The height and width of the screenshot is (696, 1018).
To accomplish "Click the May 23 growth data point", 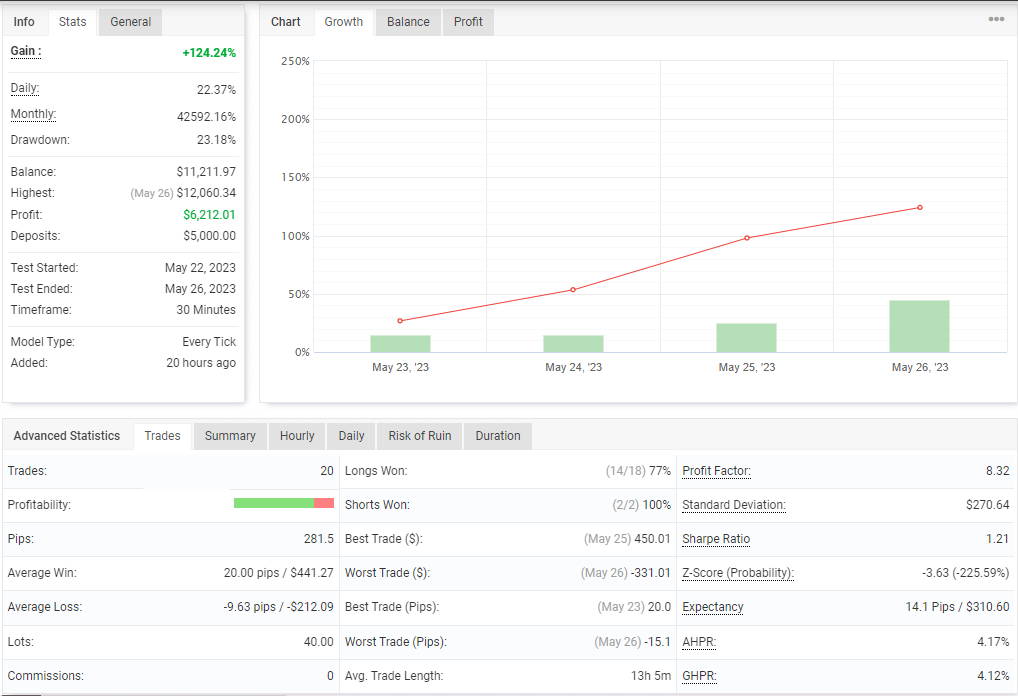I will (400, 321).
